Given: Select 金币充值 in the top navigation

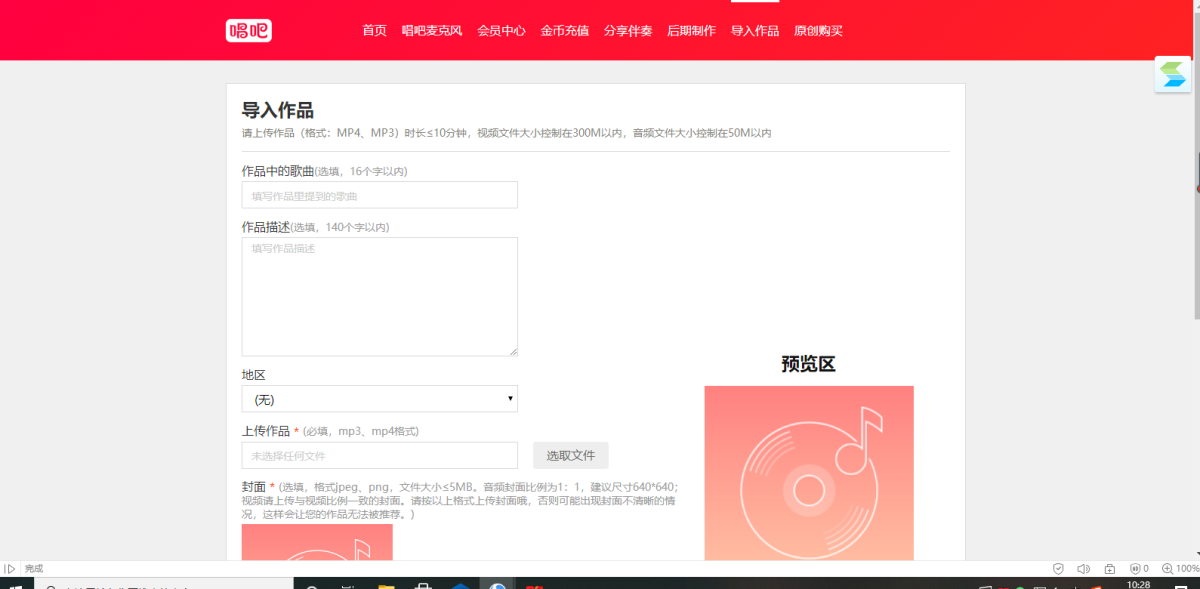Looking at the screenshot, I should [x=565, y=31].
